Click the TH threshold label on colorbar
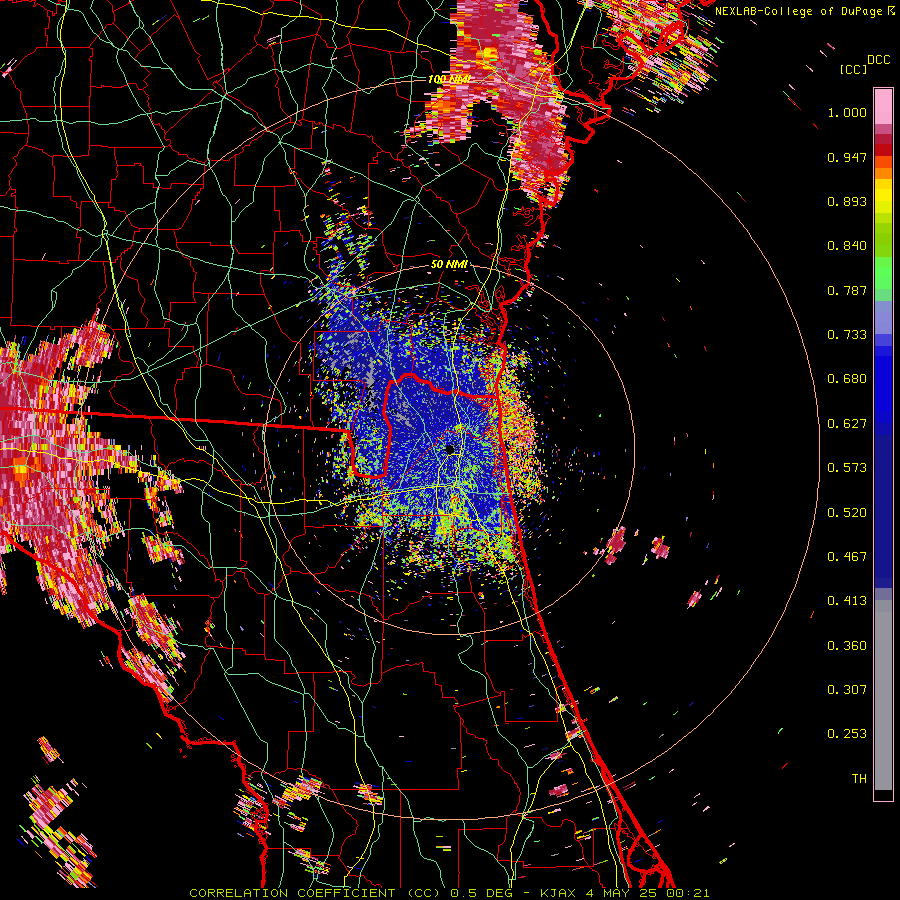Viewport: 900px width, 900px height. pyautogui.click(x=859, y=779)
